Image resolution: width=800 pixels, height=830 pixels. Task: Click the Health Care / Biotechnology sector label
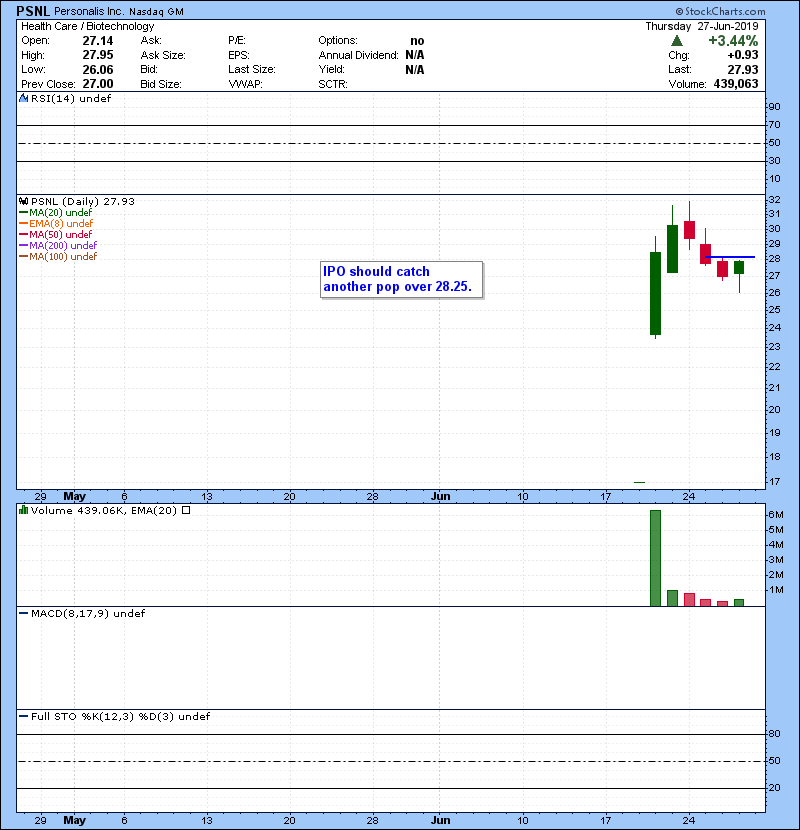coord(87,26)
